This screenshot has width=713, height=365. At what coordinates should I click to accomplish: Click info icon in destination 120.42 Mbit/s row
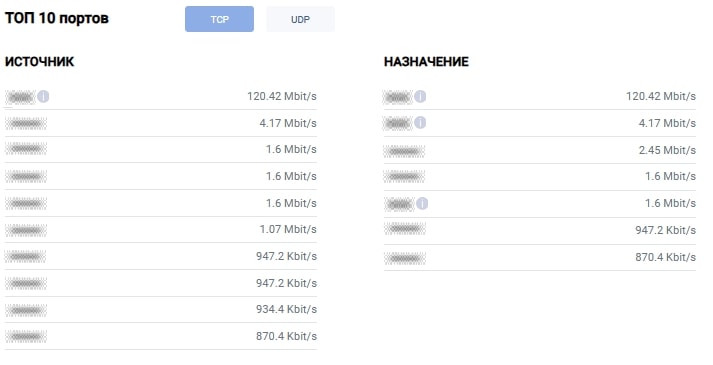tap(420, 96)
